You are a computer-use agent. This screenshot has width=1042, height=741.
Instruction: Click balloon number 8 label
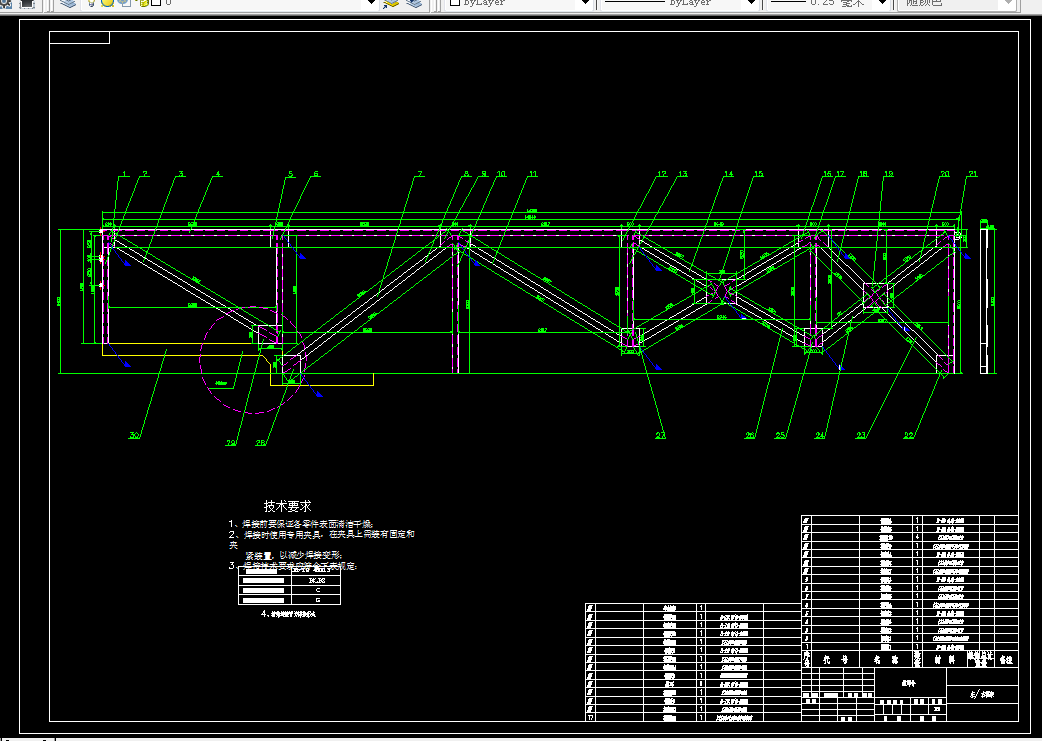coord(467,174)
